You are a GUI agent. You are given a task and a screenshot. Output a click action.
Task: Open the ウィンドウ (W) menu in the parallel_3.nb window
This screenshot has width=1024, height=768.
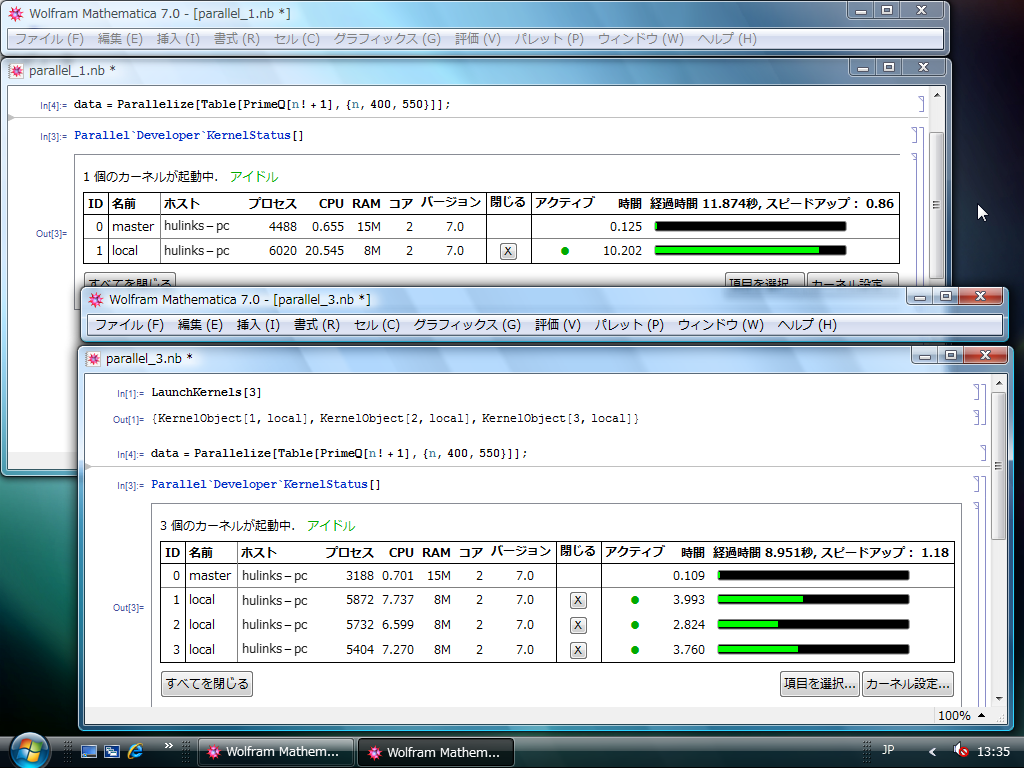720,325
